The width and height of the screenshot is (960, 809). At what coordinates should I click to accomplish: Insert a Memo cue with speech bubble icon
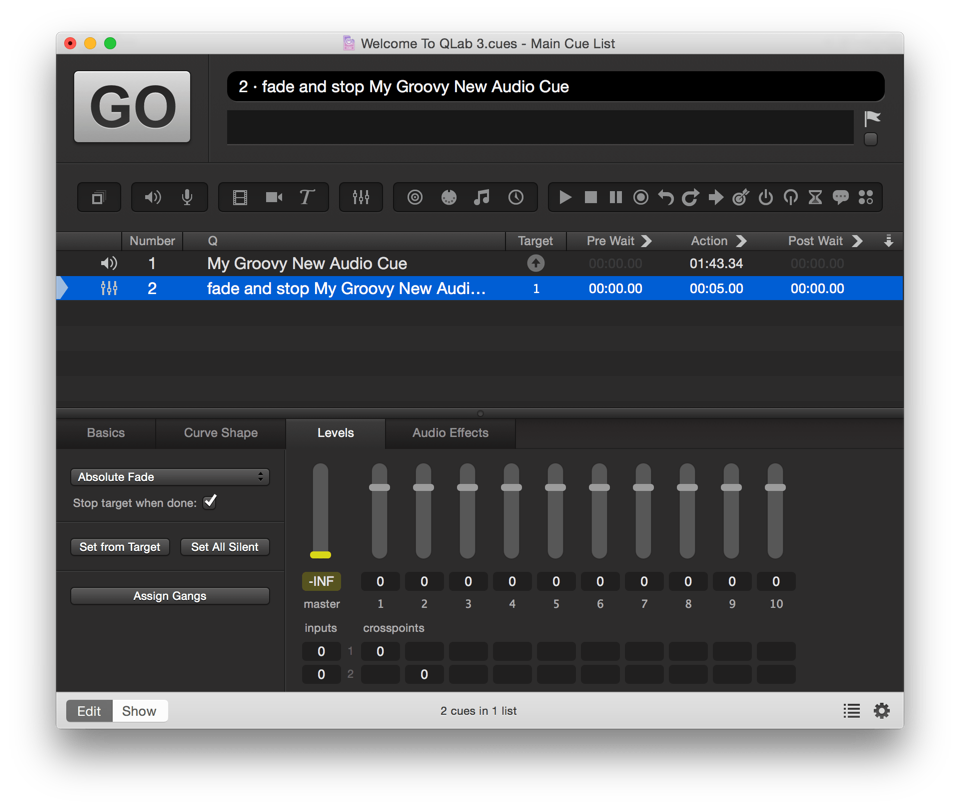point(840,198)
